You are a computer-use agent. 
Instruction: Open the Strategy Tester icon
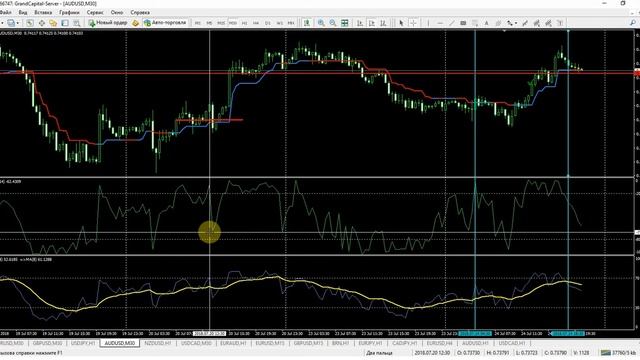click(76, 23)
